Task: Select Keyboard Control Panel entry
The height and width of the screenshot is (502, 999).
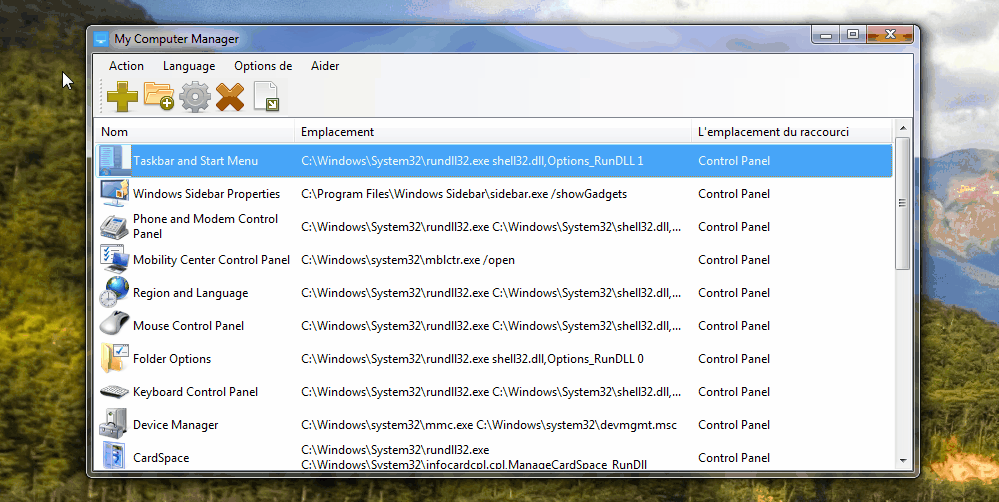Action: (x=196, y=392)
